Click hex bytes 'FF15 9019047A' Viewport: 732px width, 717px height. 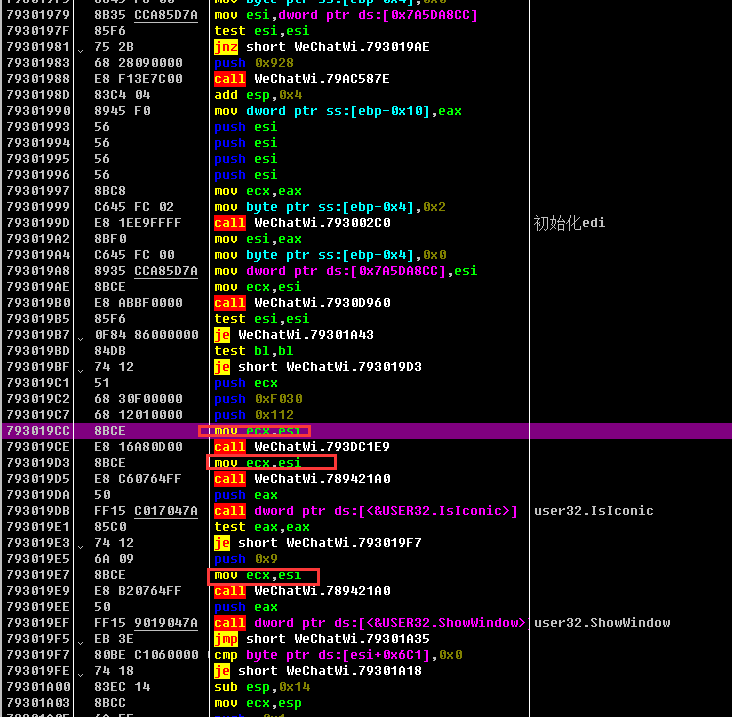coord(146,623)
